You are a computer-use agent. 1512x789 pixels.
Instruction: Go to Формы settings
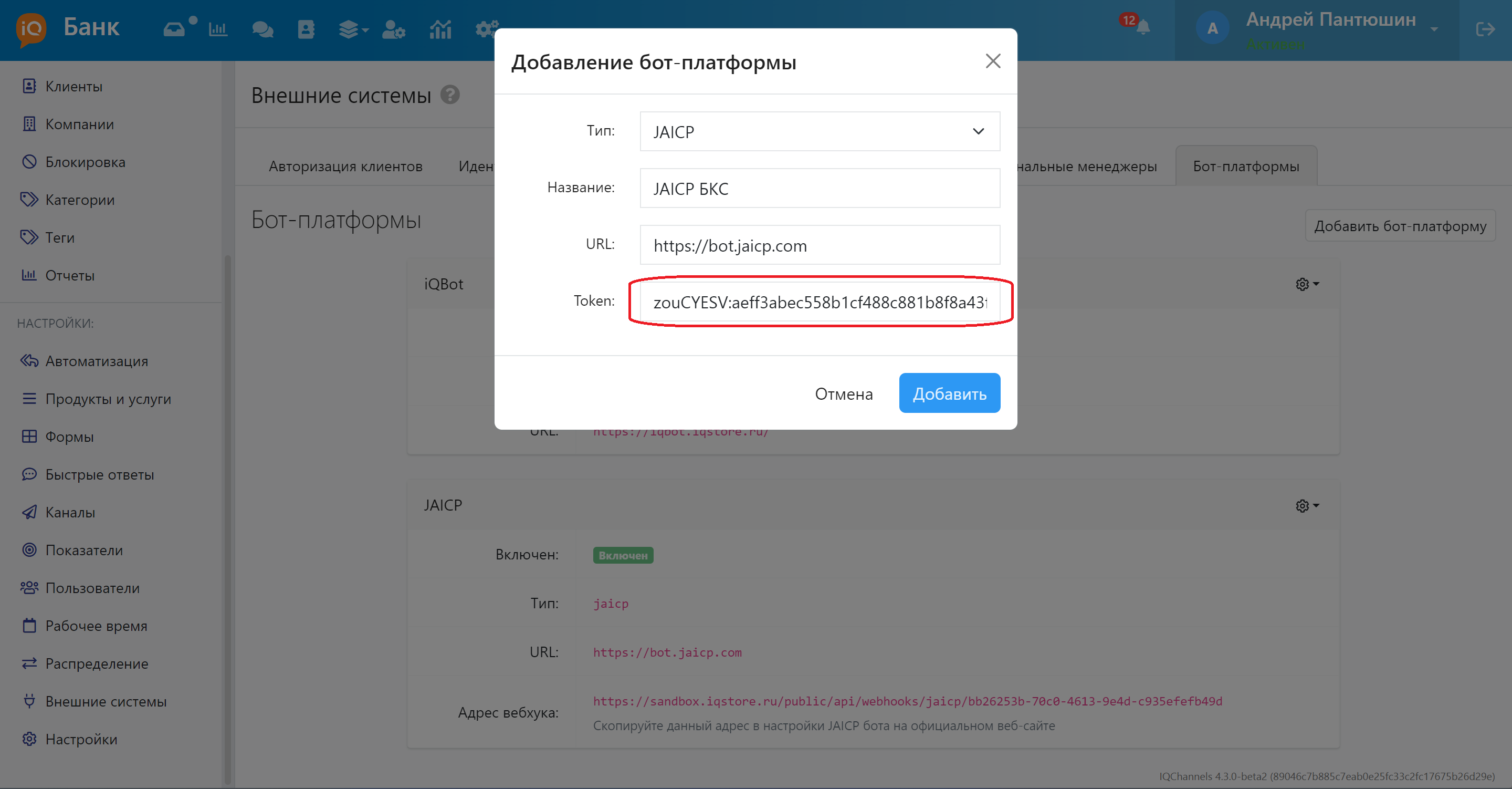69,437
